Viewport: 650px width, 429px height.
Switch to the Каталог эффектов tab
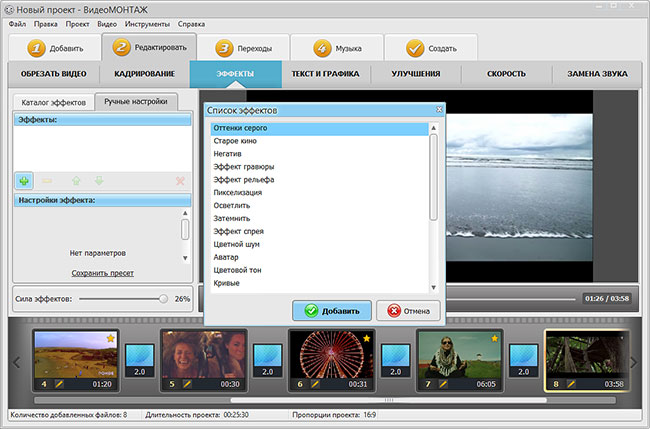53,102
